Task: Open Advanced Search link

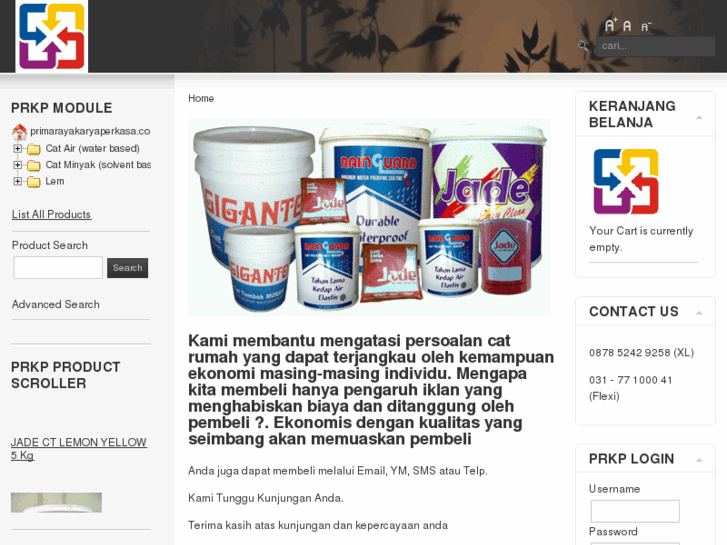Action: pyautogui.click(x=56, y=304)
